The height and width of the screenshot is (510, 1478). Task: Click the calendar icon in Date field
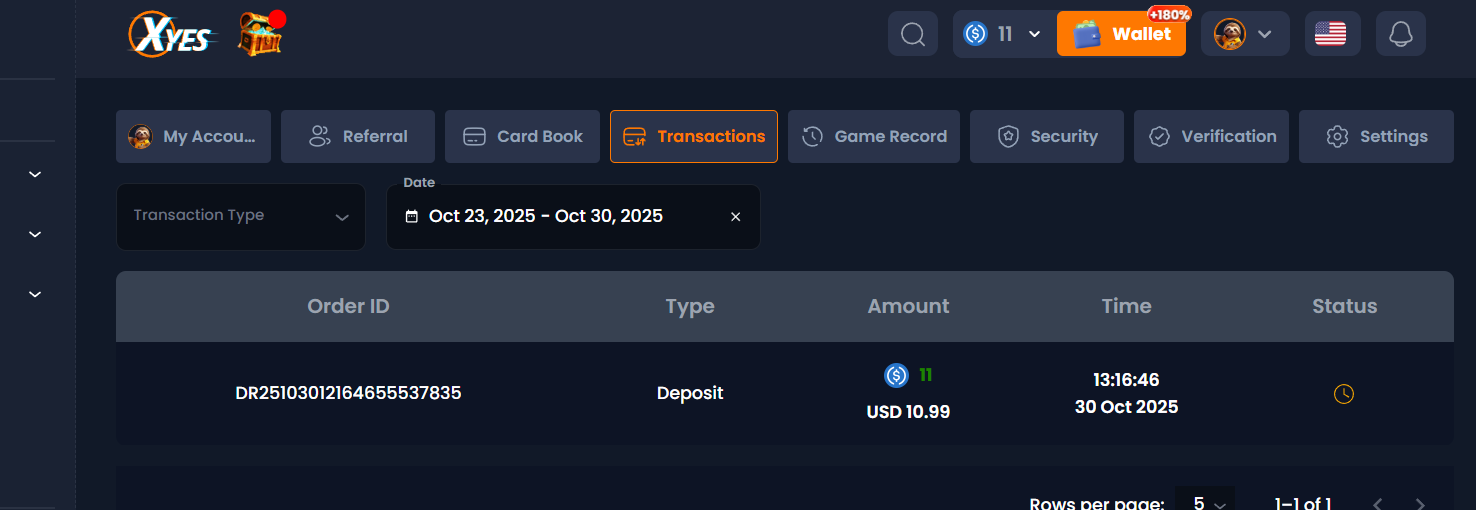(x=411, y=217)
